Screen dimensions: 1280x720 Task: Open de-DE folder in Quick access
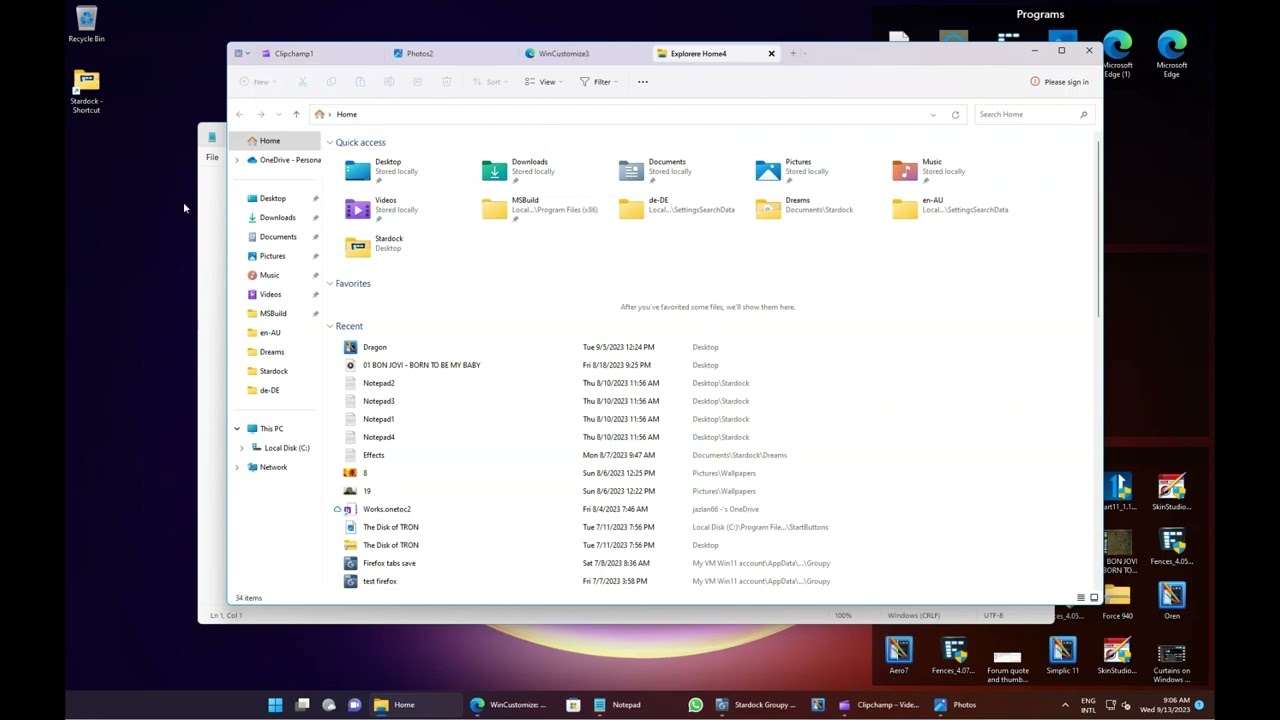677,208
